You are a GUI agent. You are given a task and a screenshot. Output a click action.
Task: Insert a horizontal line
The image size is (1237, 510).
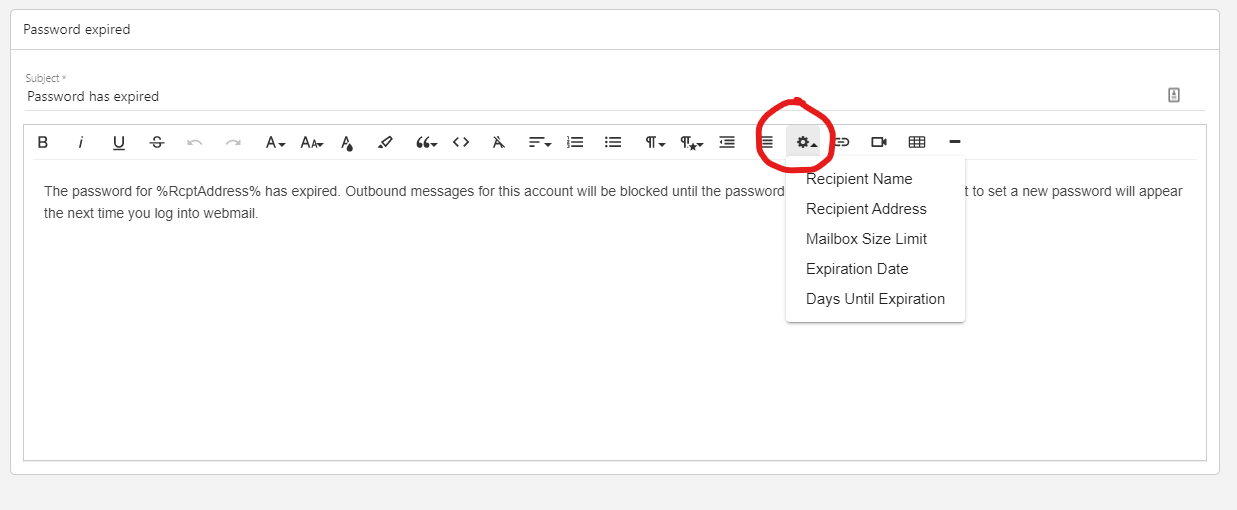pyautogui.click(x=955, y=142)
